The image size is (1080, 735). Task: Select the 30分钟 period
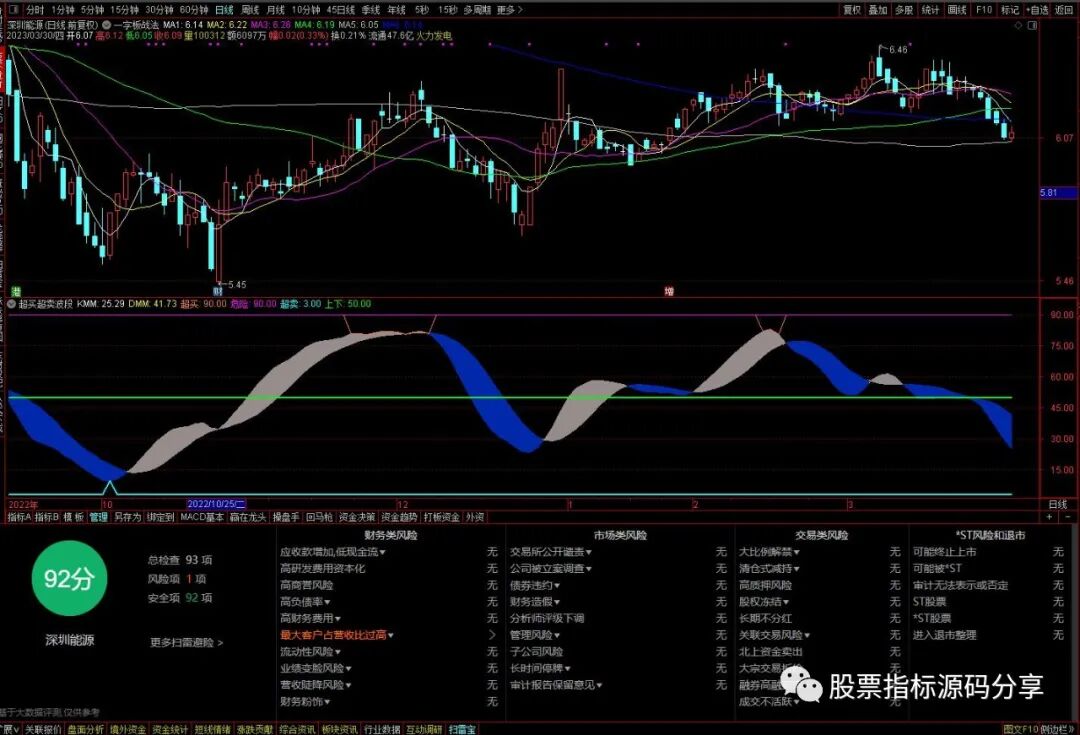click(159, 10)
